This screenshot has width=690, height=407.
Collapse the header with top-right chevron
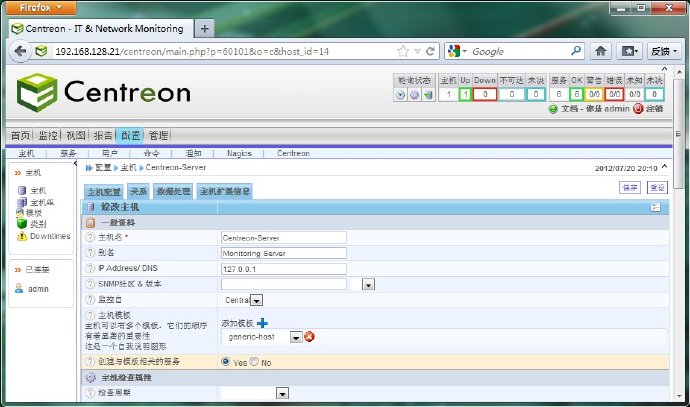664,69
